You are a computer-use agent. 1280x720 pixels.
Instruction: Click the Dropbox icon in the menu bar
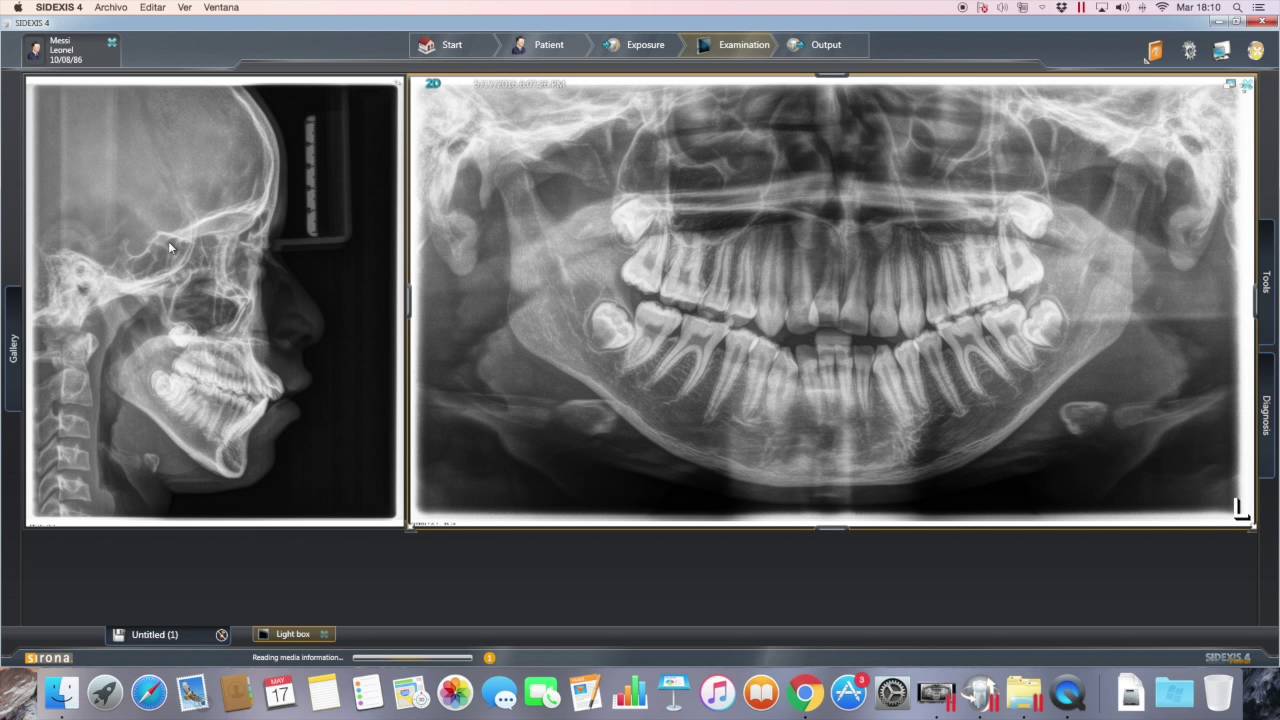pos(1061,7)
